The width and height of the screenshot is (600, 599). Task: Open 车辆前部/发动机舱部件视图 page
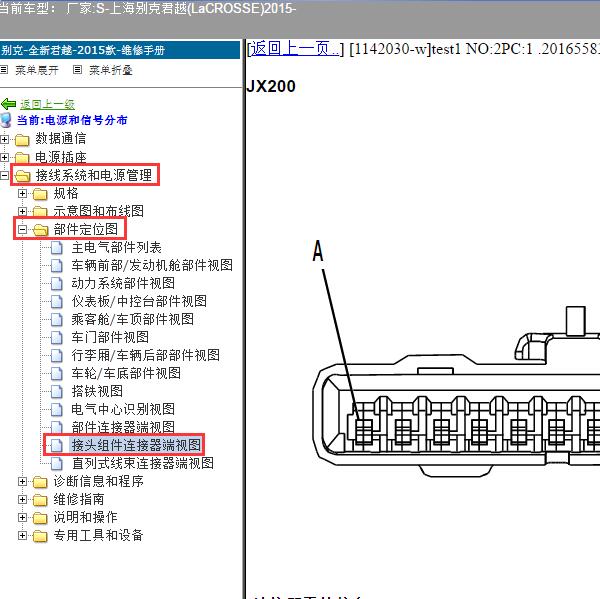click(x=152, y=266)
